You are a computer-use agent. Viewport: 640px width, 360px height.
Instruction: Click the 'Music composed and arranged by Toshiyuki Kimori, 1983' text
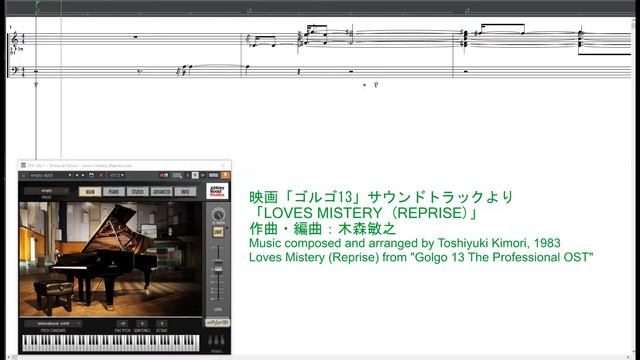[x=404, y=243]
